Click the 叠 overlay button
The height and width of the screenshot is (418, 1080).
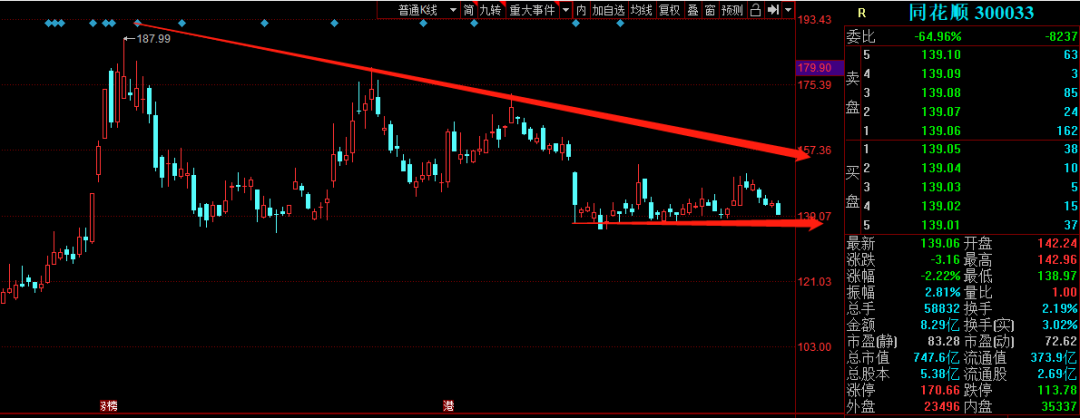[692, 10]
